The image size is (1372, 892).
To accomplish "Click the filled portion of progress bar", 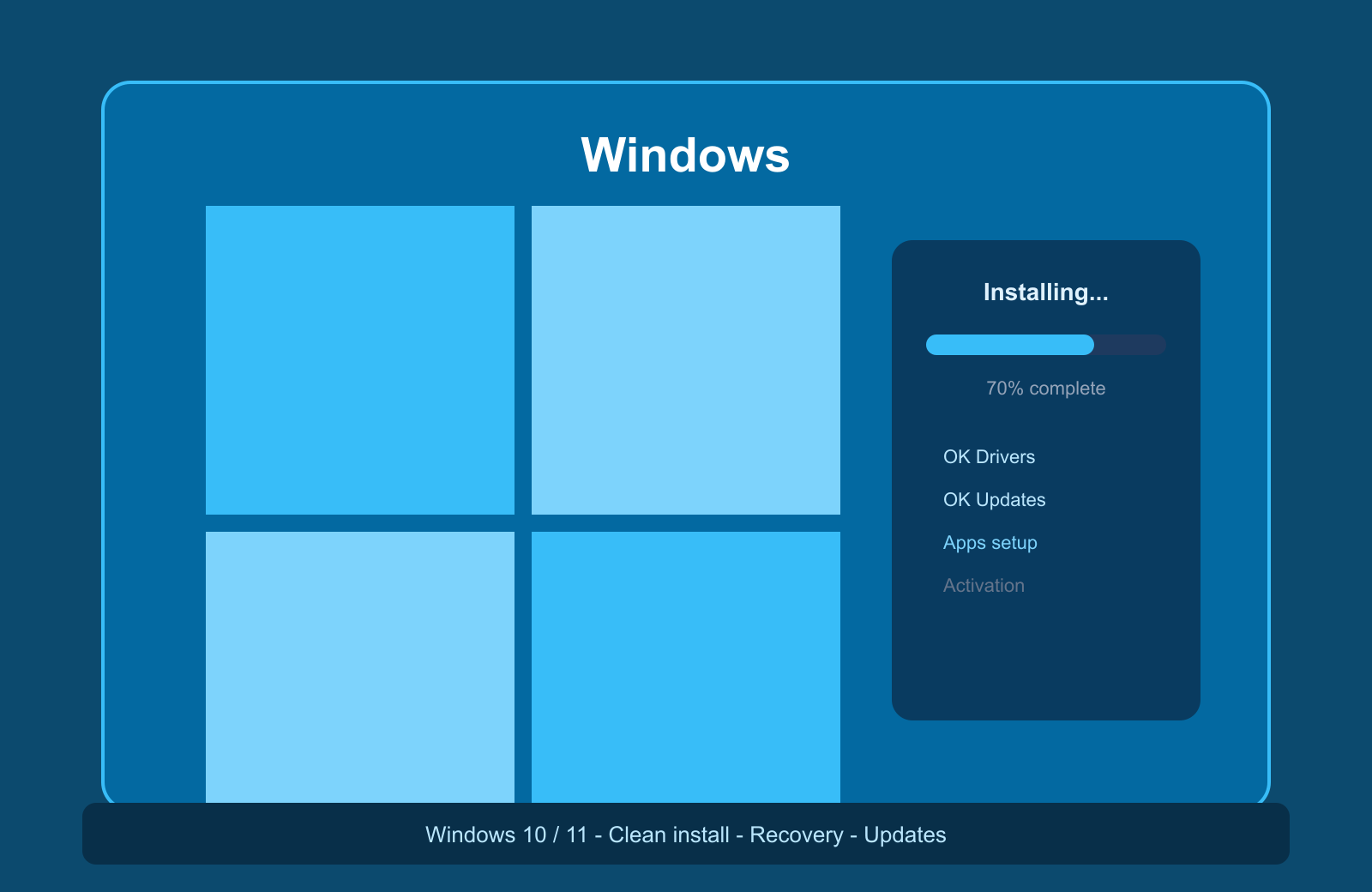I will click(x=1010, y=345).
